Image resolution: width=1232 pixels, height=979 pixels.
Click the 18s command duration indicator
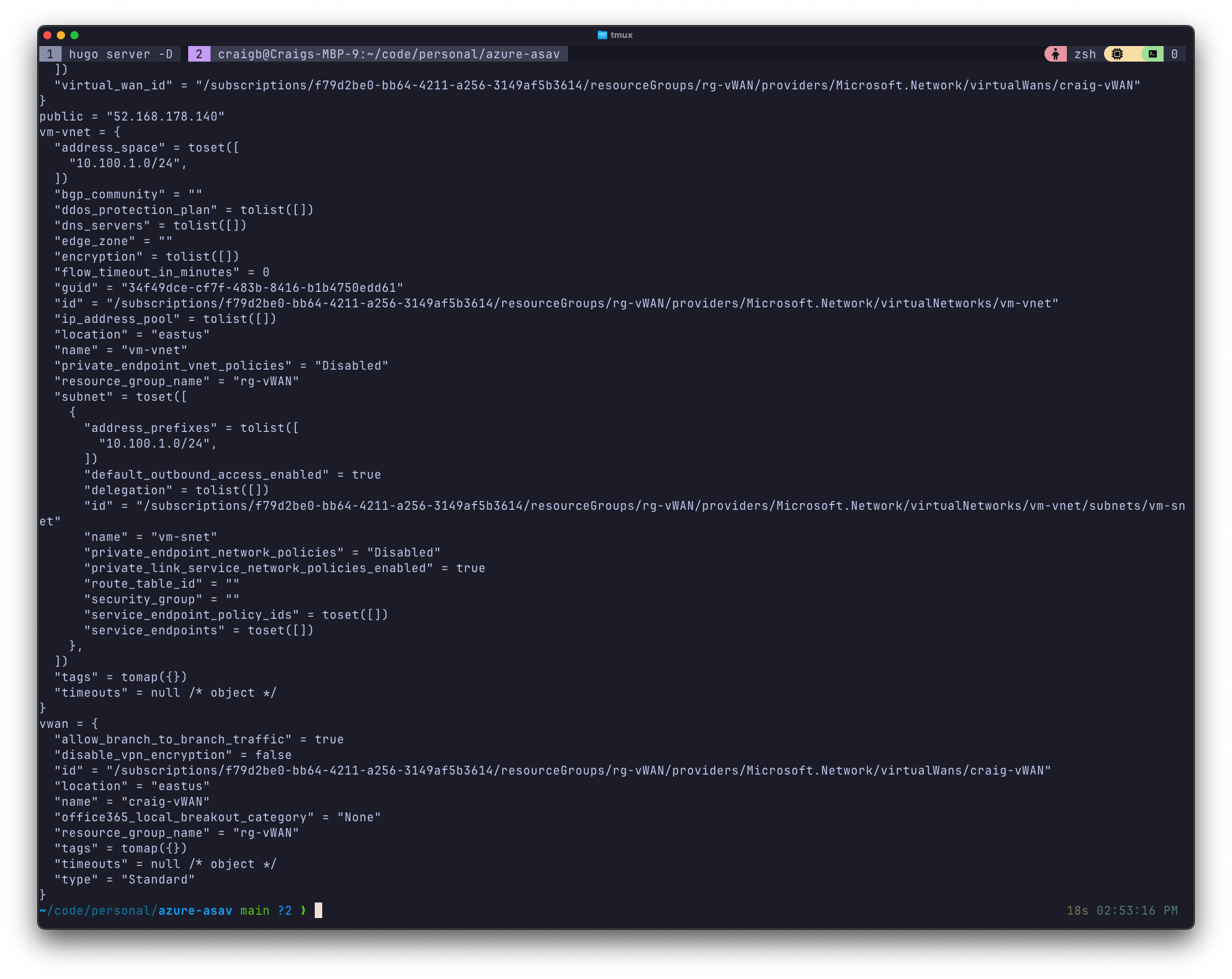click(1077, 911)
